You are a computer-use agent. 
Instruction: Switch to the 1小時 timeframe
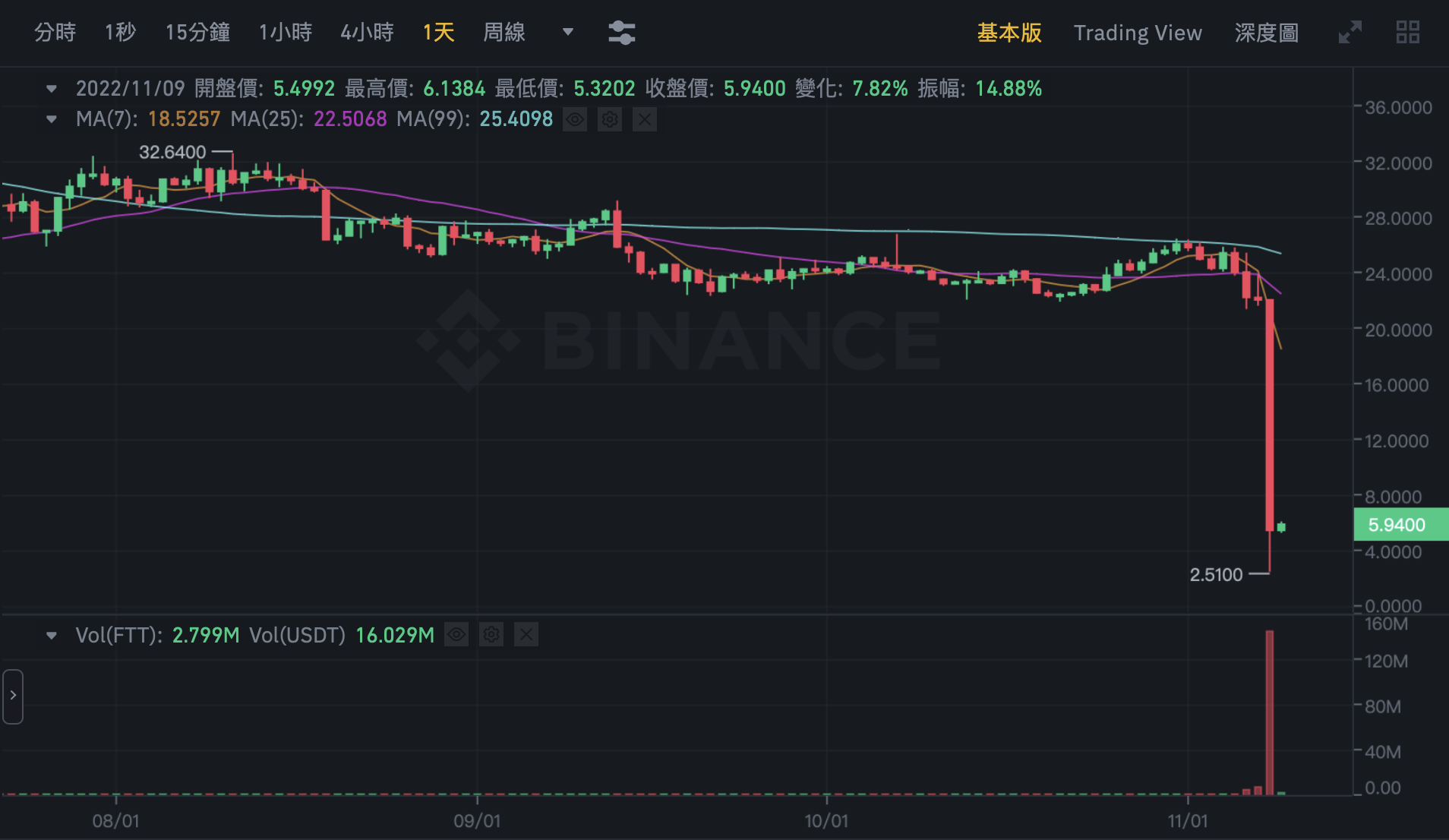tap(285, 32)
